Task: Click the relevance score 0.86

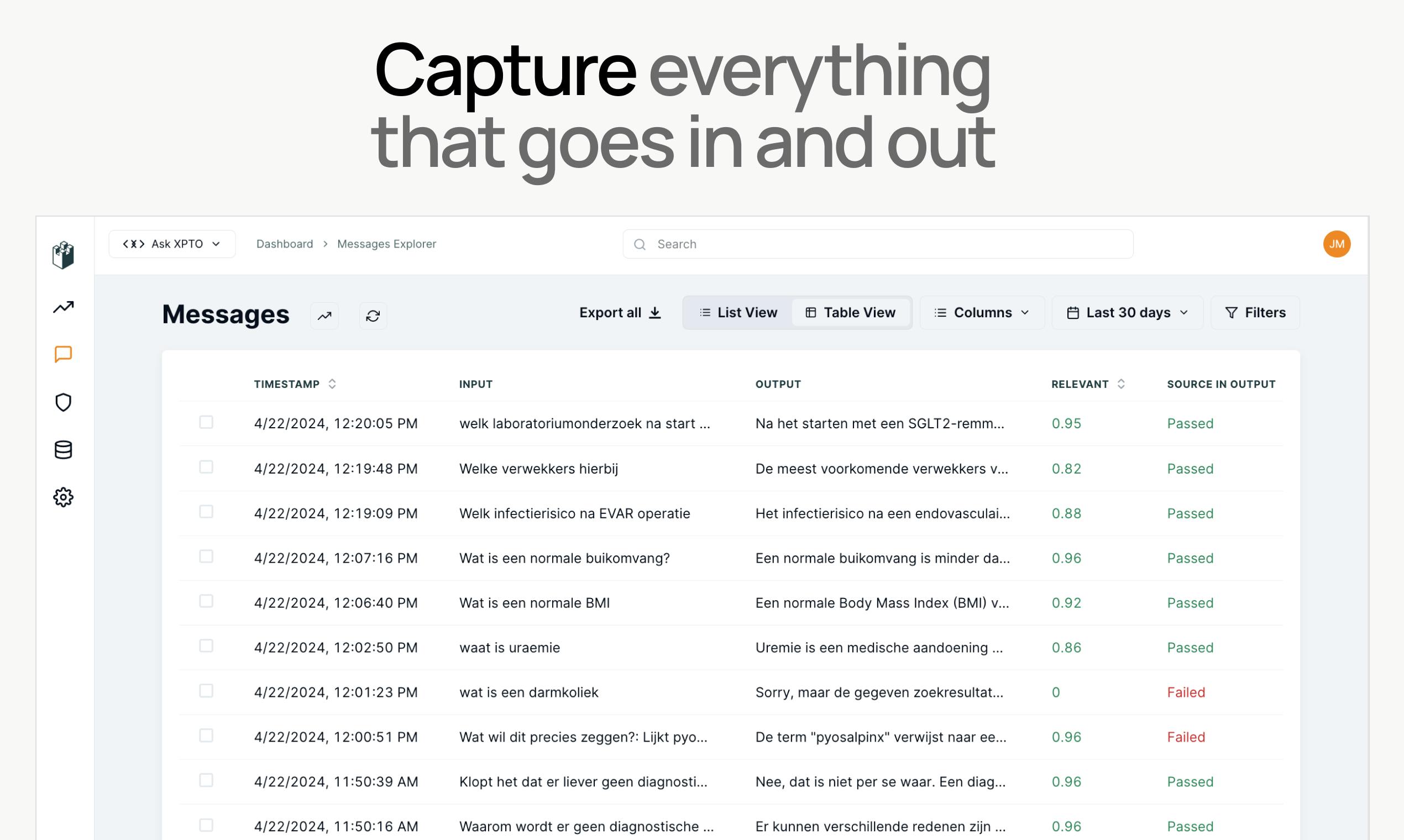Action: coord(1067,648)
